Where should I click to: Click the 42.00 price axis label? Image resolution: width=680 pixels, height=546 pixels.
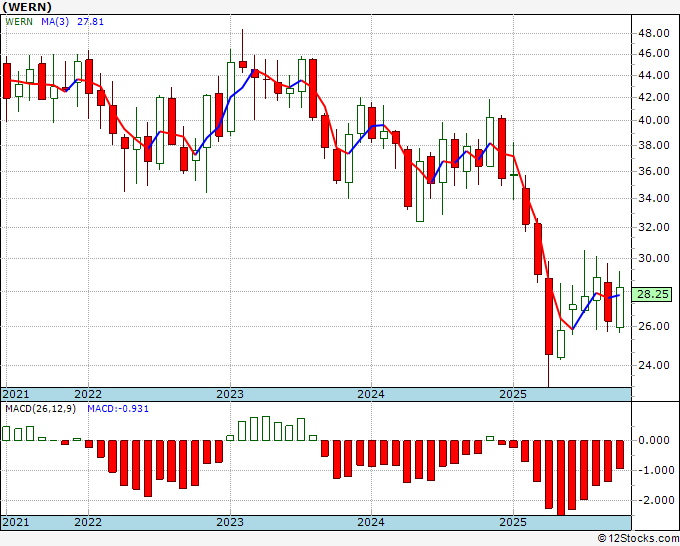(653, 97)
